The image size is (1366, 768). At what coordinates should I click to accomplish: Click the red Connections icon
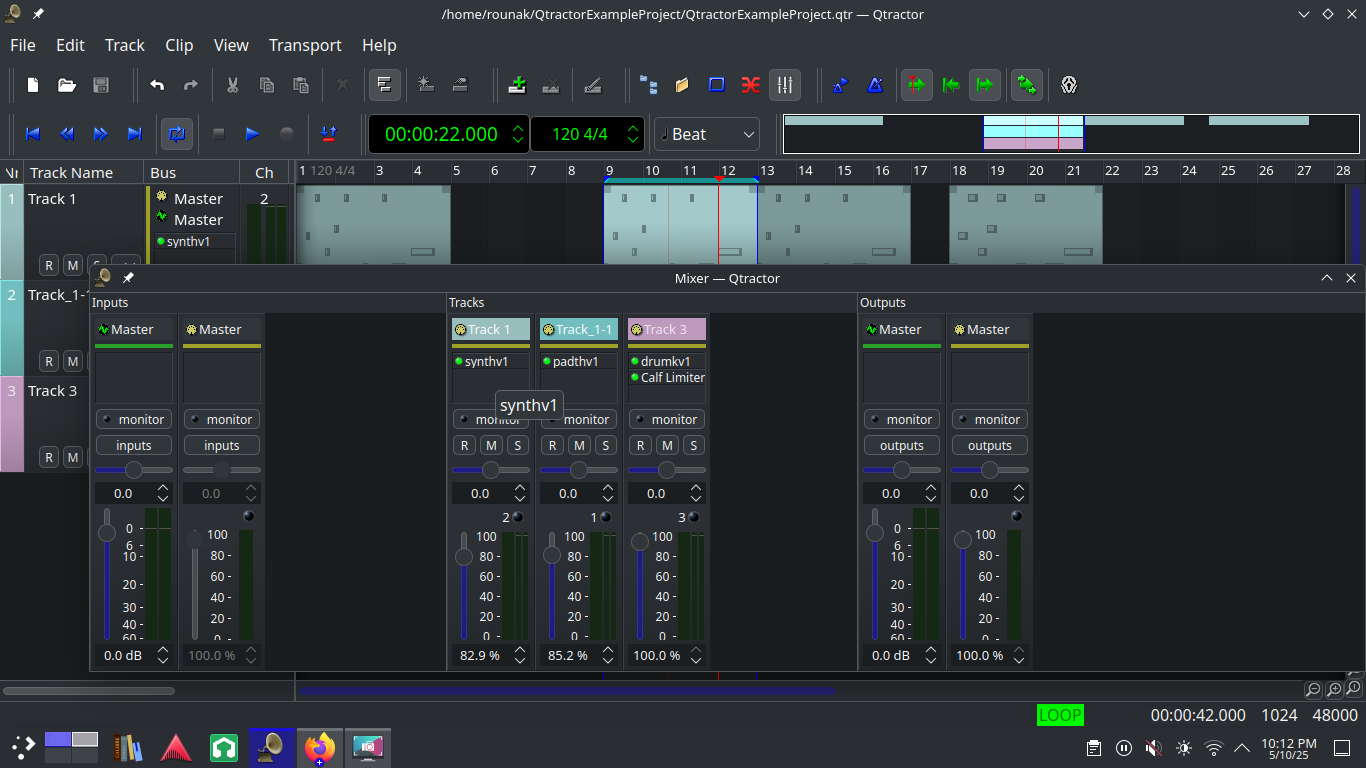pos(750,85)
